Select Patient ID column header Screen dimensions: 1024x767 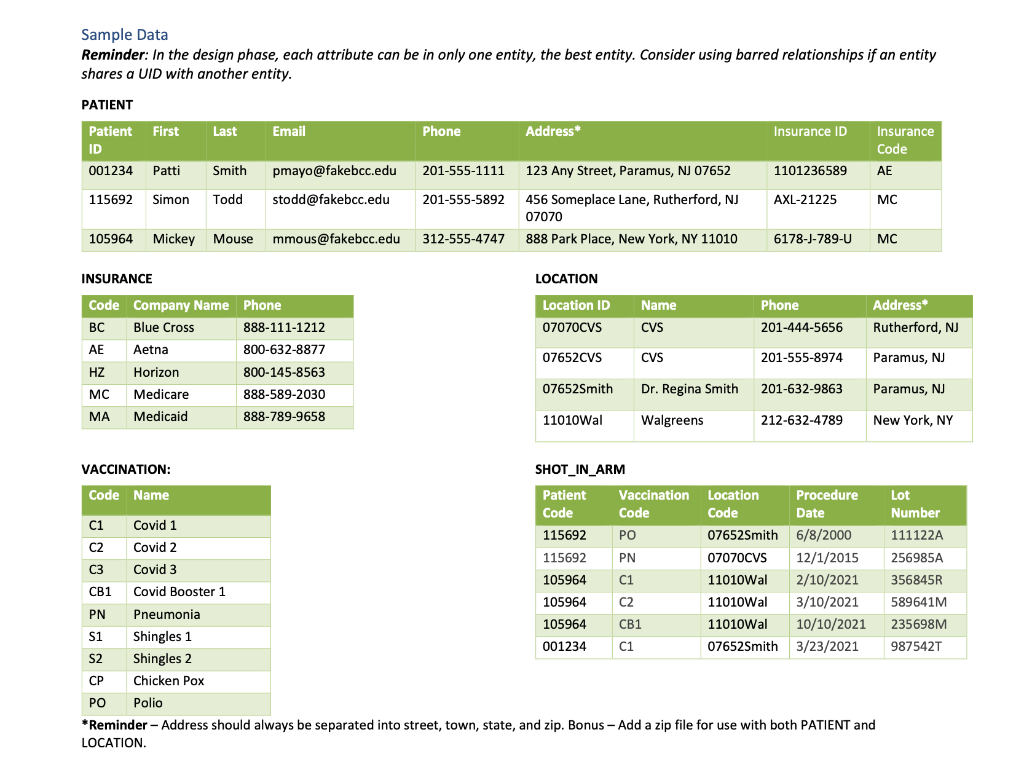[x=110, y=140]
